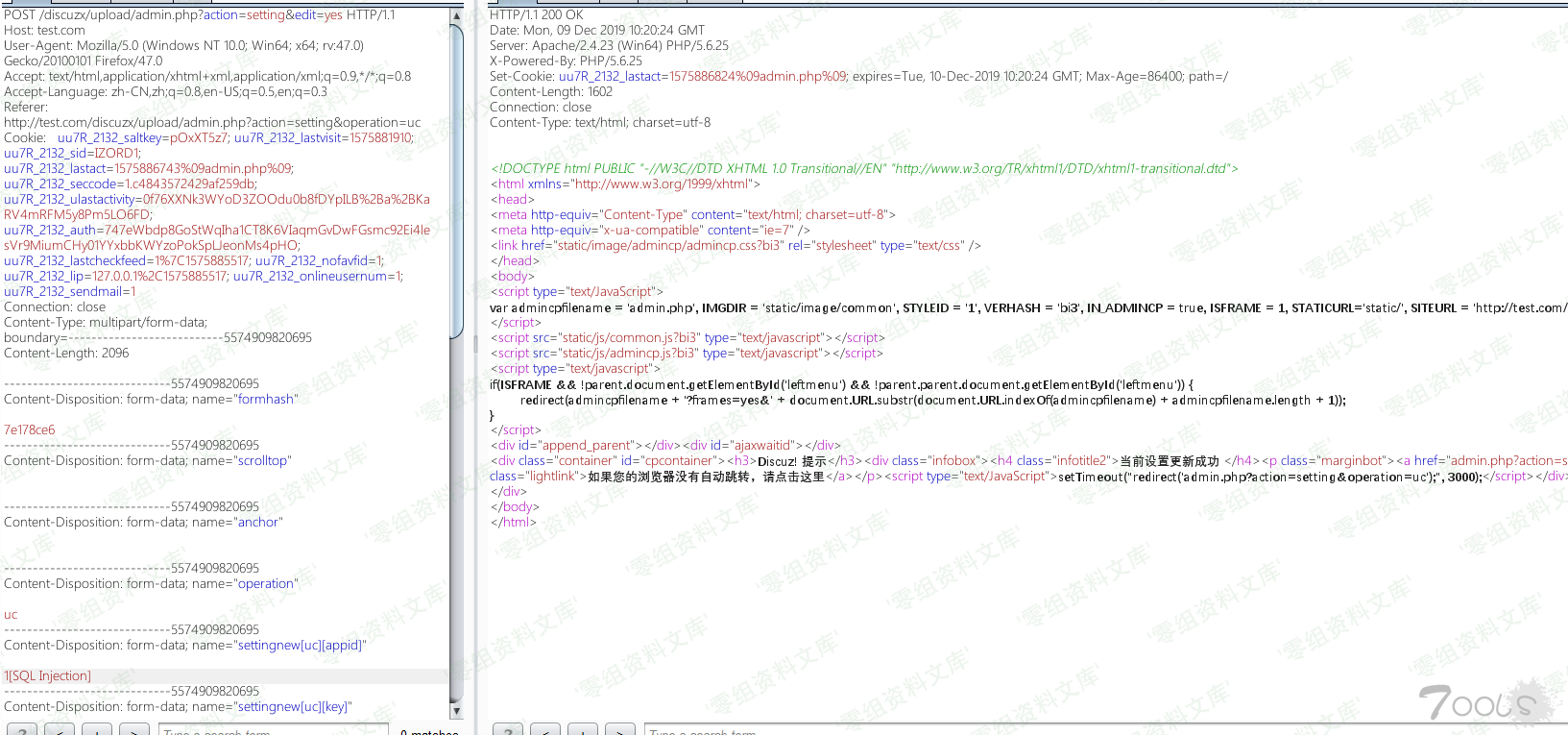Image resolution: width=1568 pixels, height=735 pixels.
Task: Click the '如果您的浏览器没有自动跳转' message text
Action: point(707,476)
